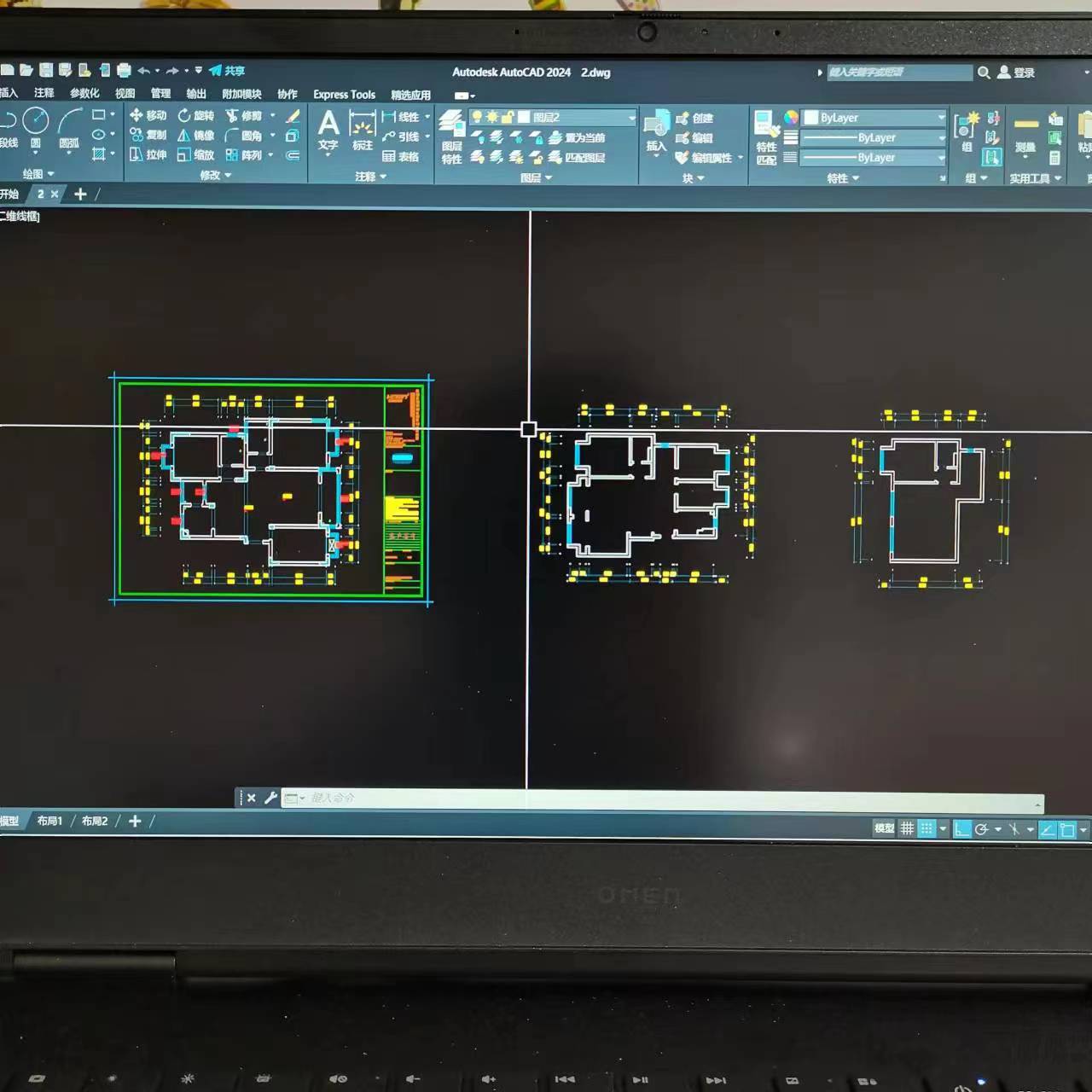Screen dimensions: 1092x1092
Task: Activate the Mirror (镜像) tool
Action: 195,135
